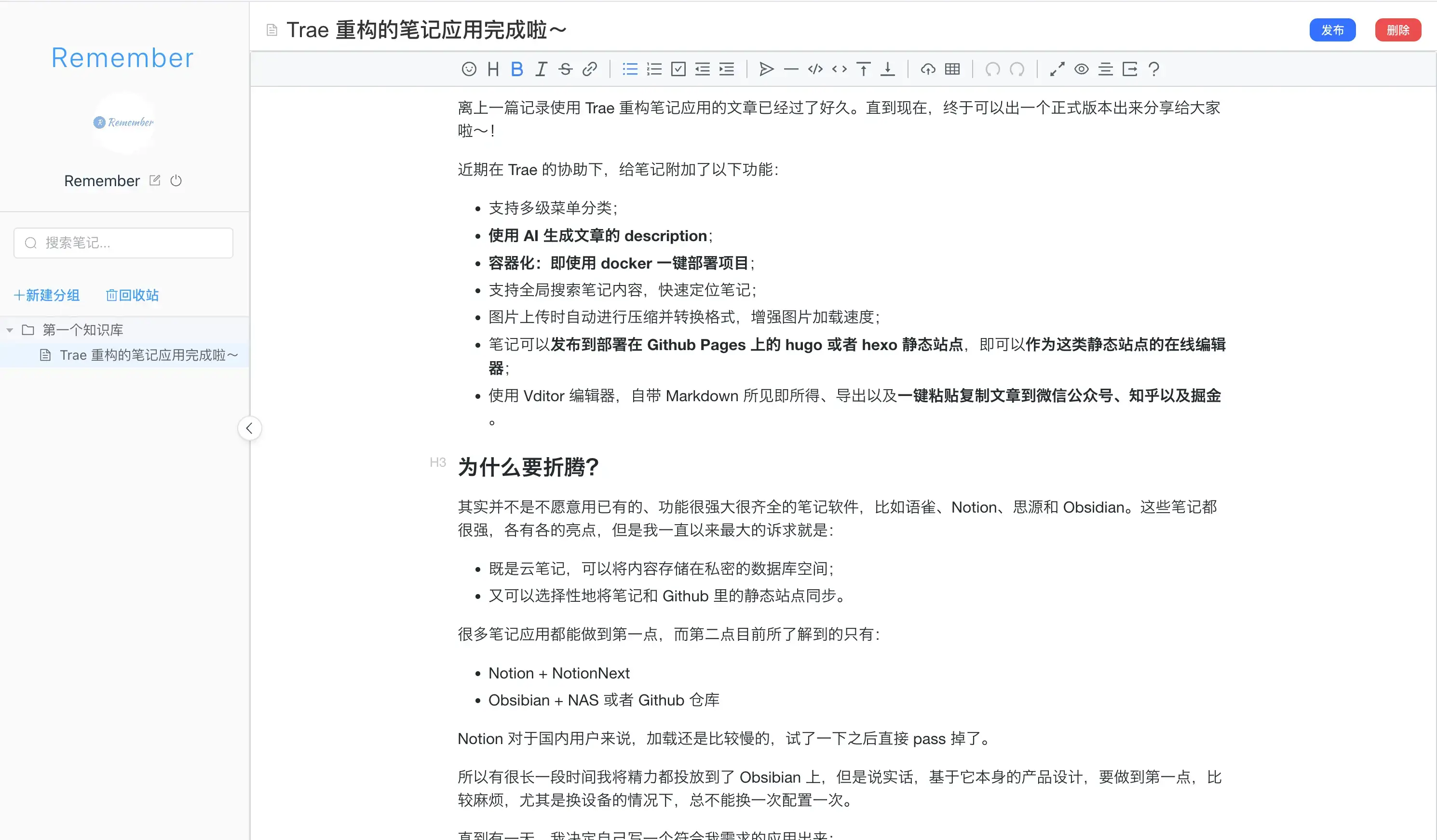1437x840 pixels.
Task: Insert a blockquote using the arrow icon
Action: [767, 69]
